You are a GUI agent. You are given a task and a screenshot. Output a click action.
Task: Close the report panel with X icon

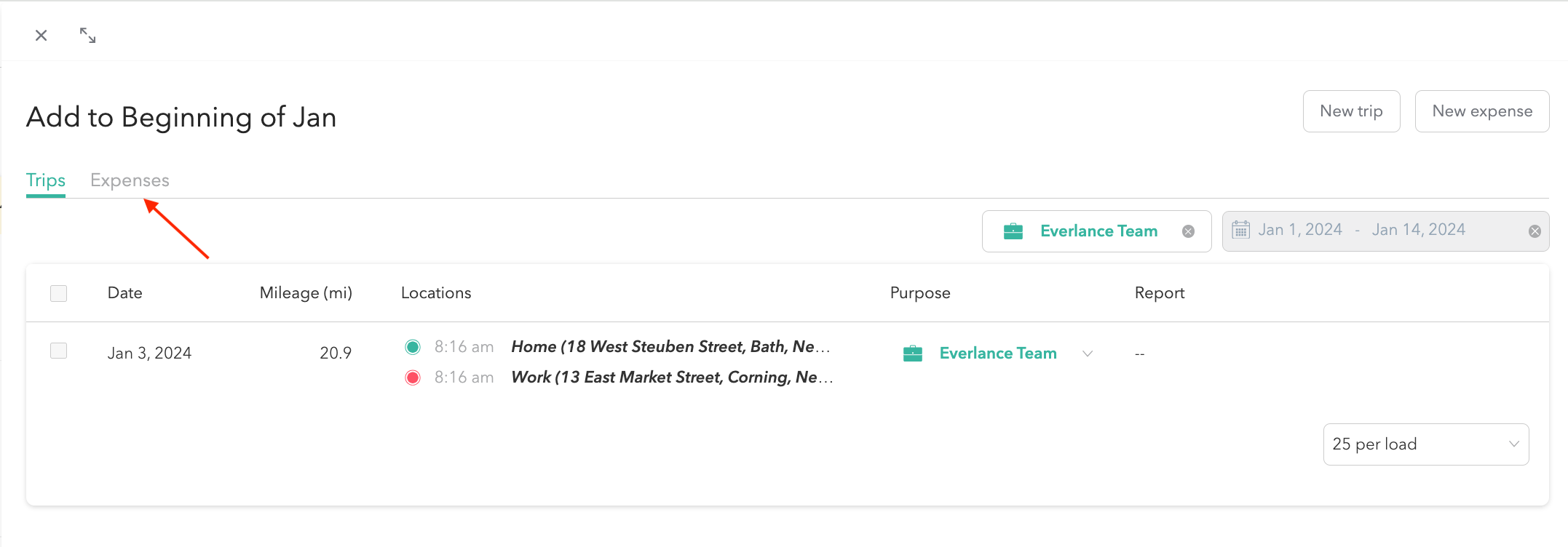41,36
